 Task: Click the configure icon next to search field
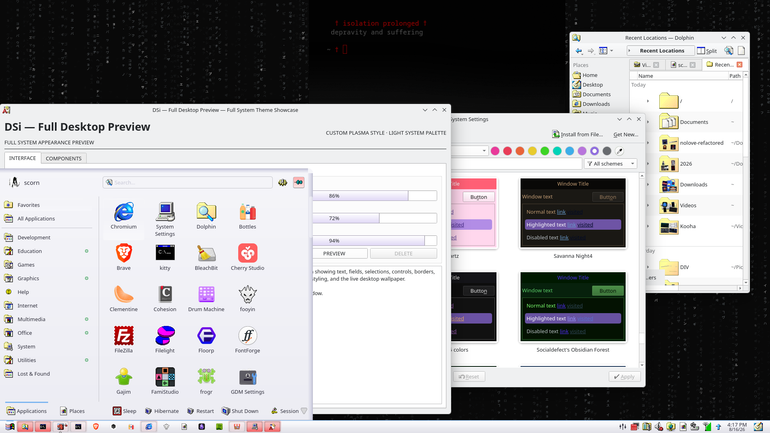click(x=282, y=182)
